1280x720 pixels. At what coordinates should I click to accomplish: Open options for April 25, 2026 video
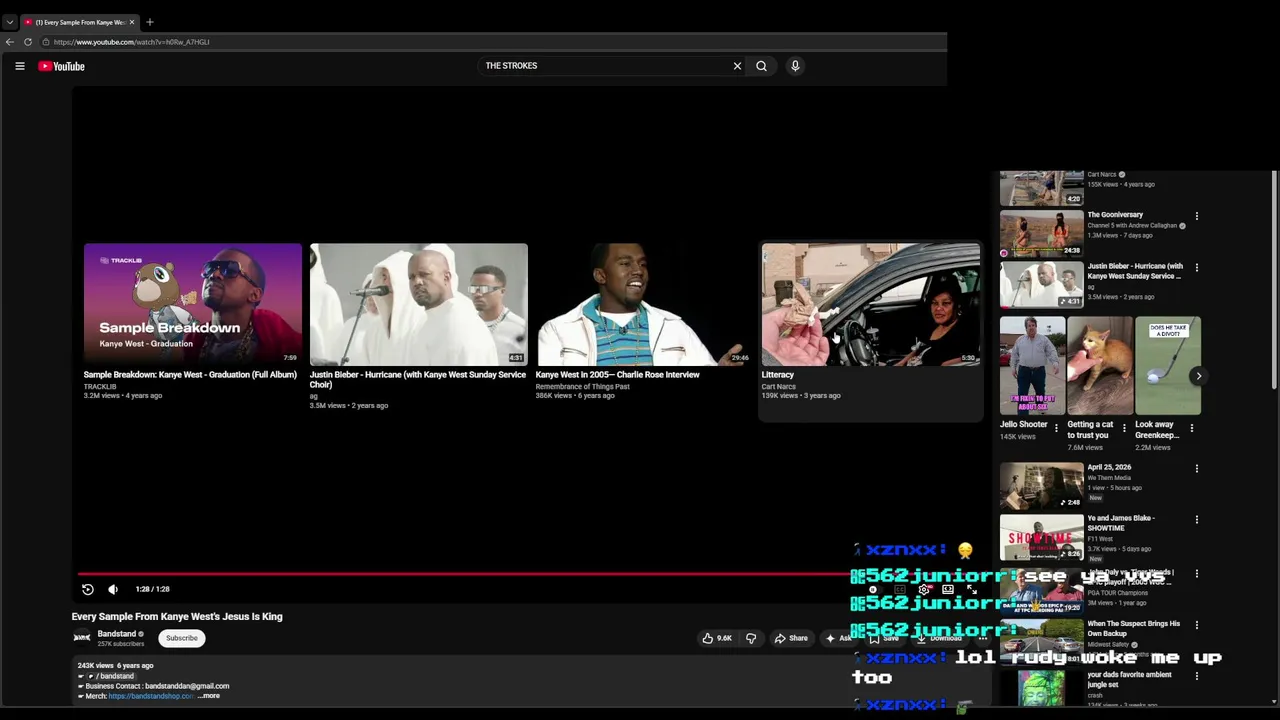coord(1196,468)
